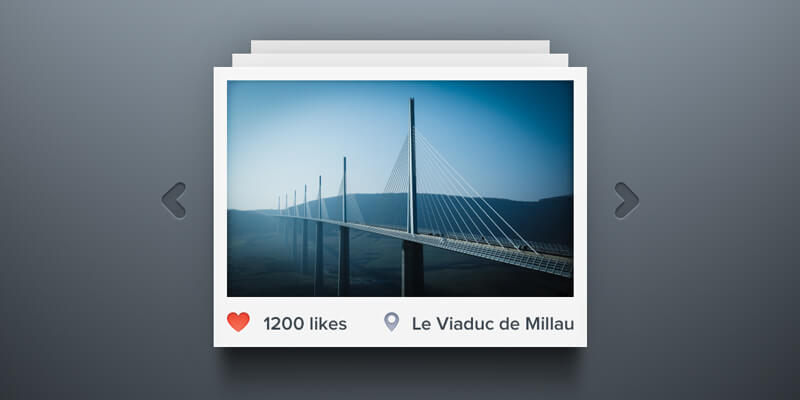Select the rearmost card at top of stack
This screenshot has width=800, height=400.
coord(400,46)
